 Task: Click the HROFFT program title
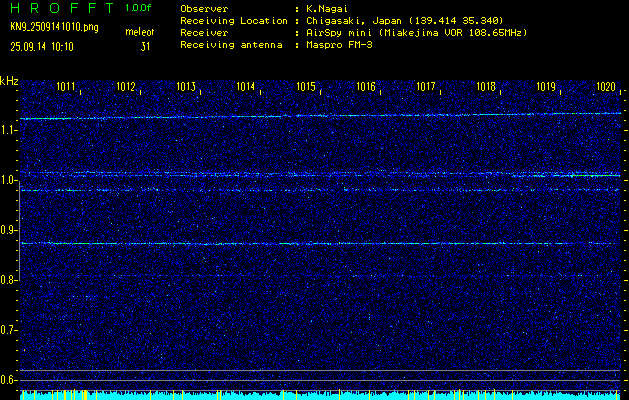point(63,8)
